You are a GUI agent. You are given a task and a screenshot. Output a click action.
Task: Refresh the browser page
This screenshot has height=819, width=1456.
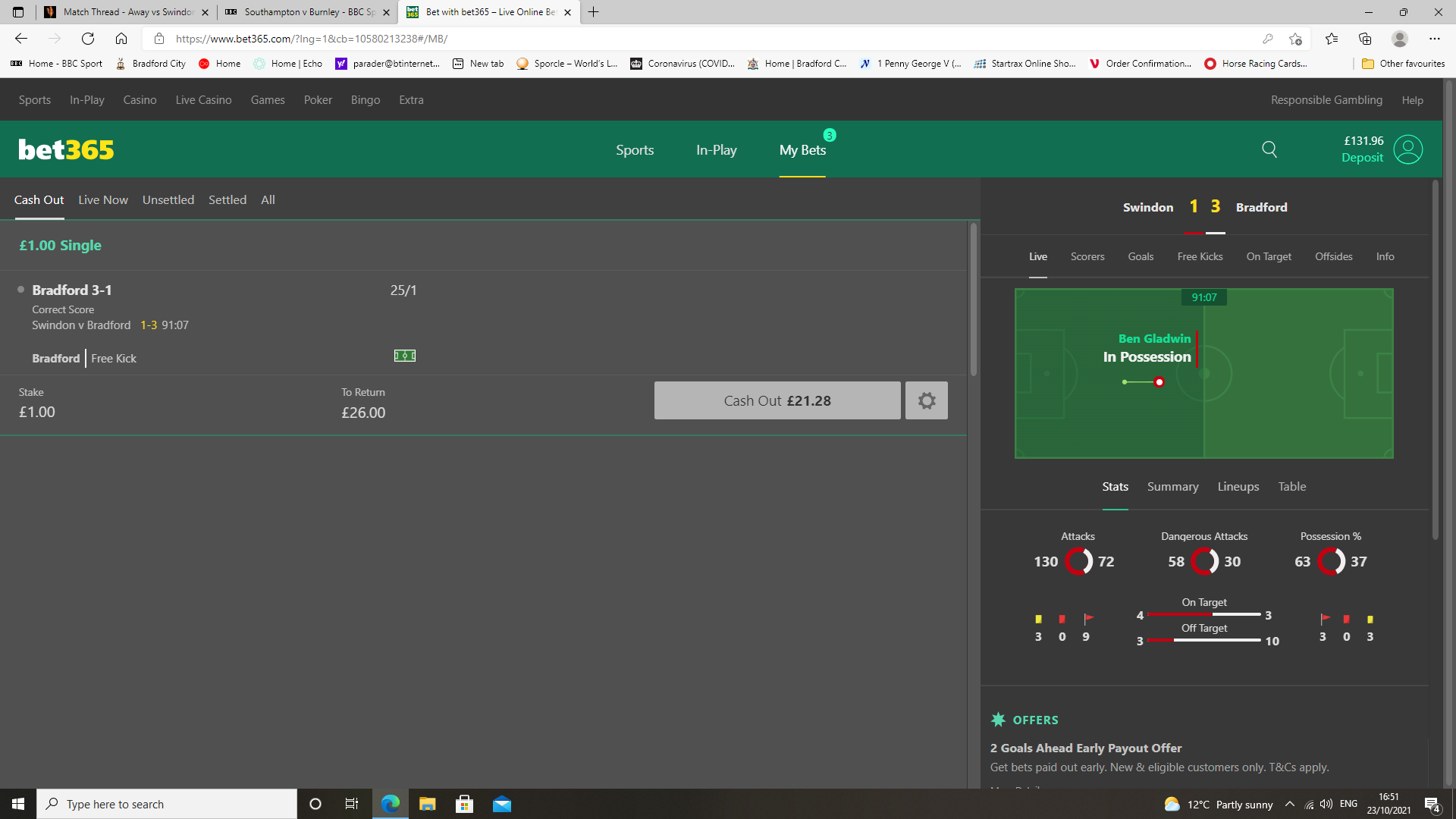click(88, 39)
